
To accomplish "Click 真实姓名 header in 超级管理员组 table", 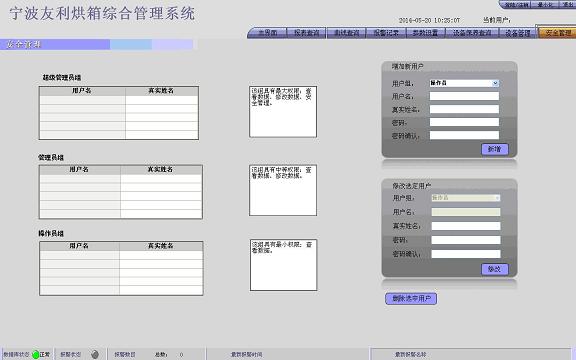I will point(161,91).
